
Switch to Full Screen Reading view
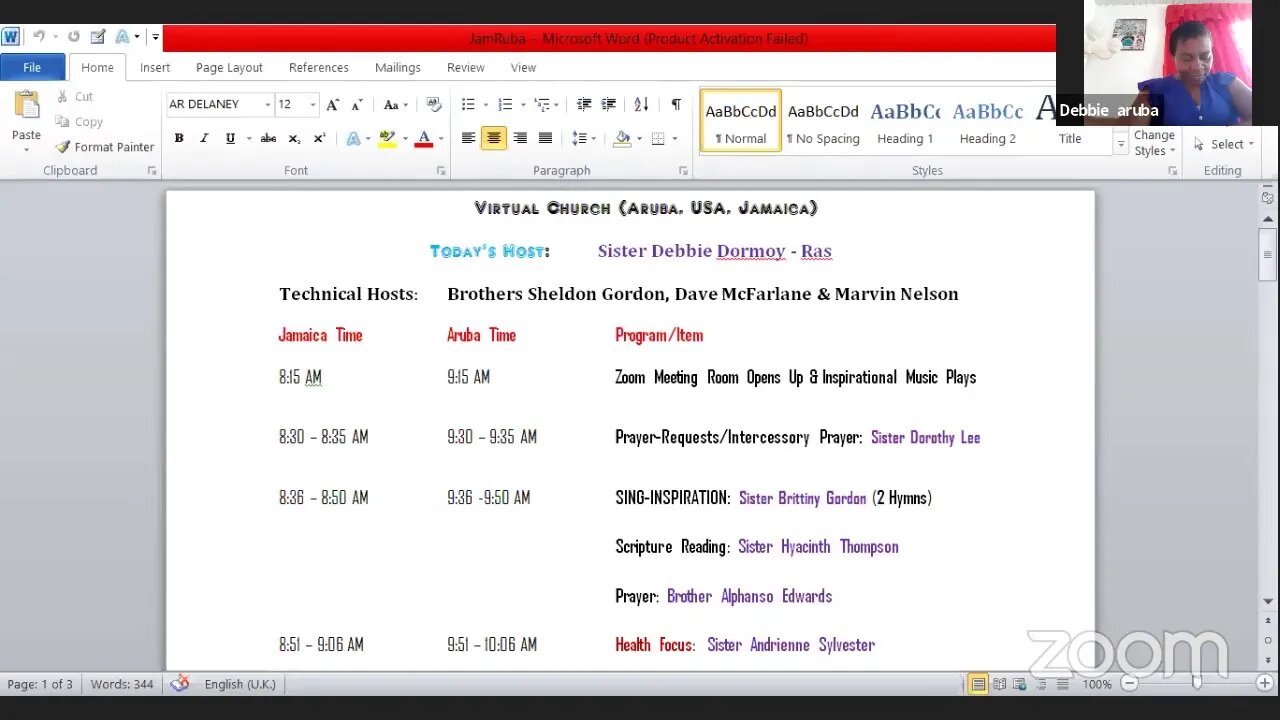[x=999, y=684]
